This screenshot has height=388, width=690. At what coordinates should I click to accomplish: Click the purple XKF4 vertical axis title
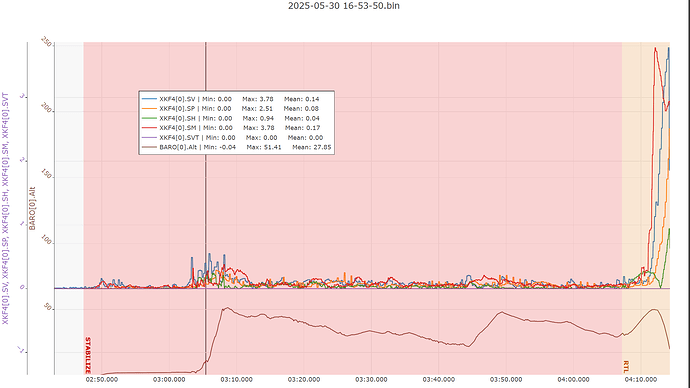tap(5, 209)
